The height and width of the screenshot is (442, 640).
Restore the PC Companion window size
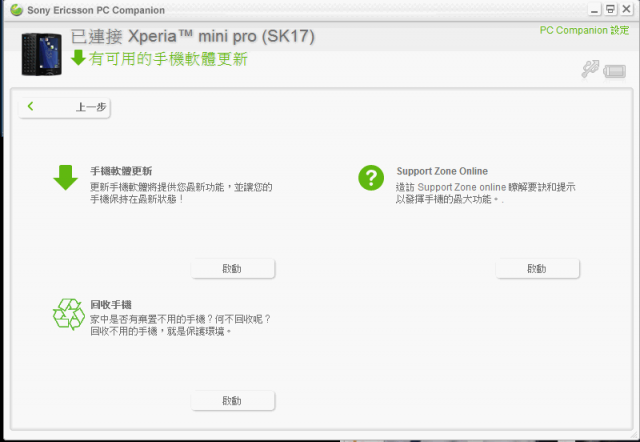tap(610, 9)
